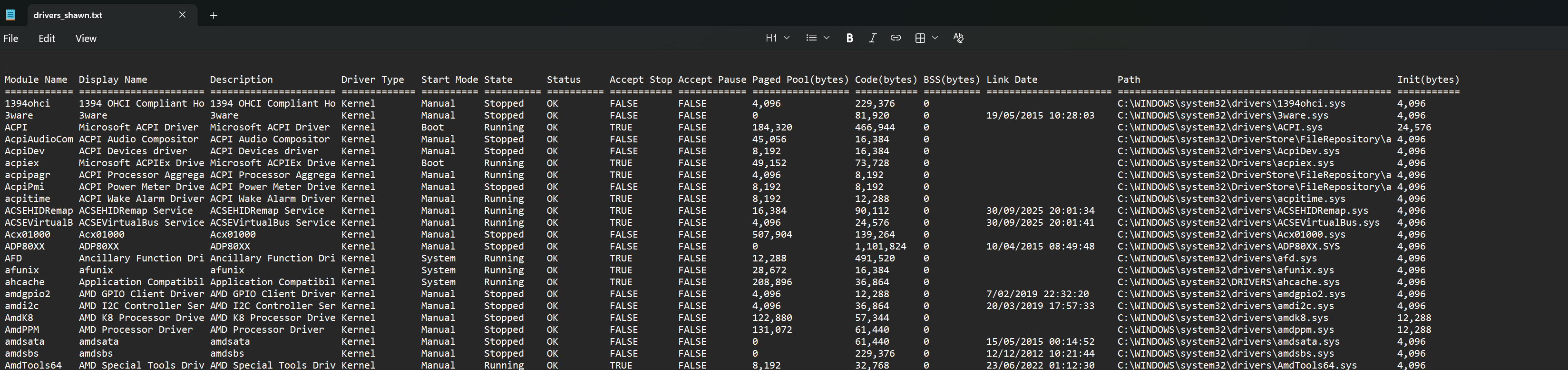Click the path ending in ADP80XX.SYS
This screenshot has width=1568, height=370.
coord(1228,247)
